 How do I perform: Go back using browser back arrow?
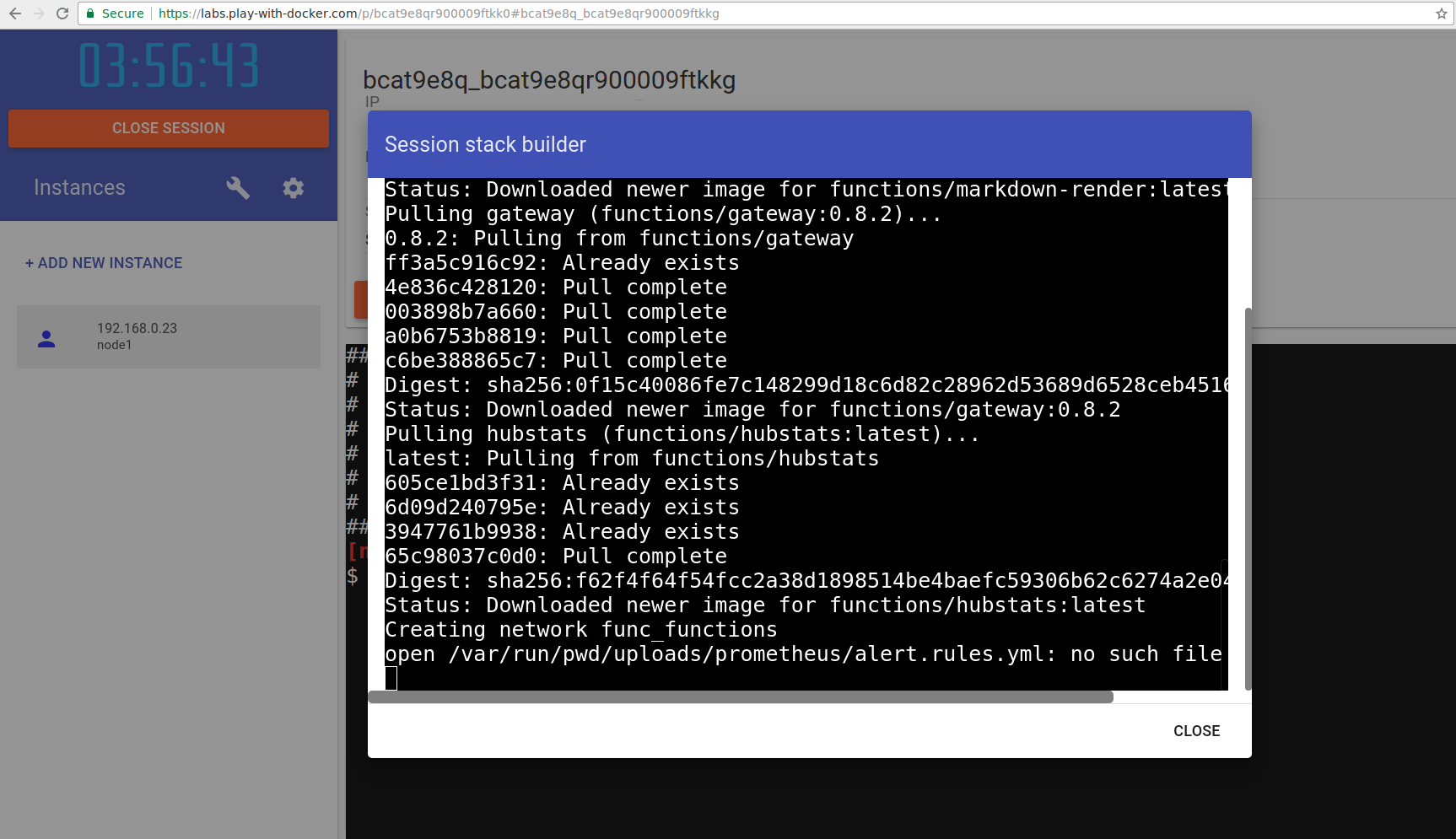tap(14, 13)
